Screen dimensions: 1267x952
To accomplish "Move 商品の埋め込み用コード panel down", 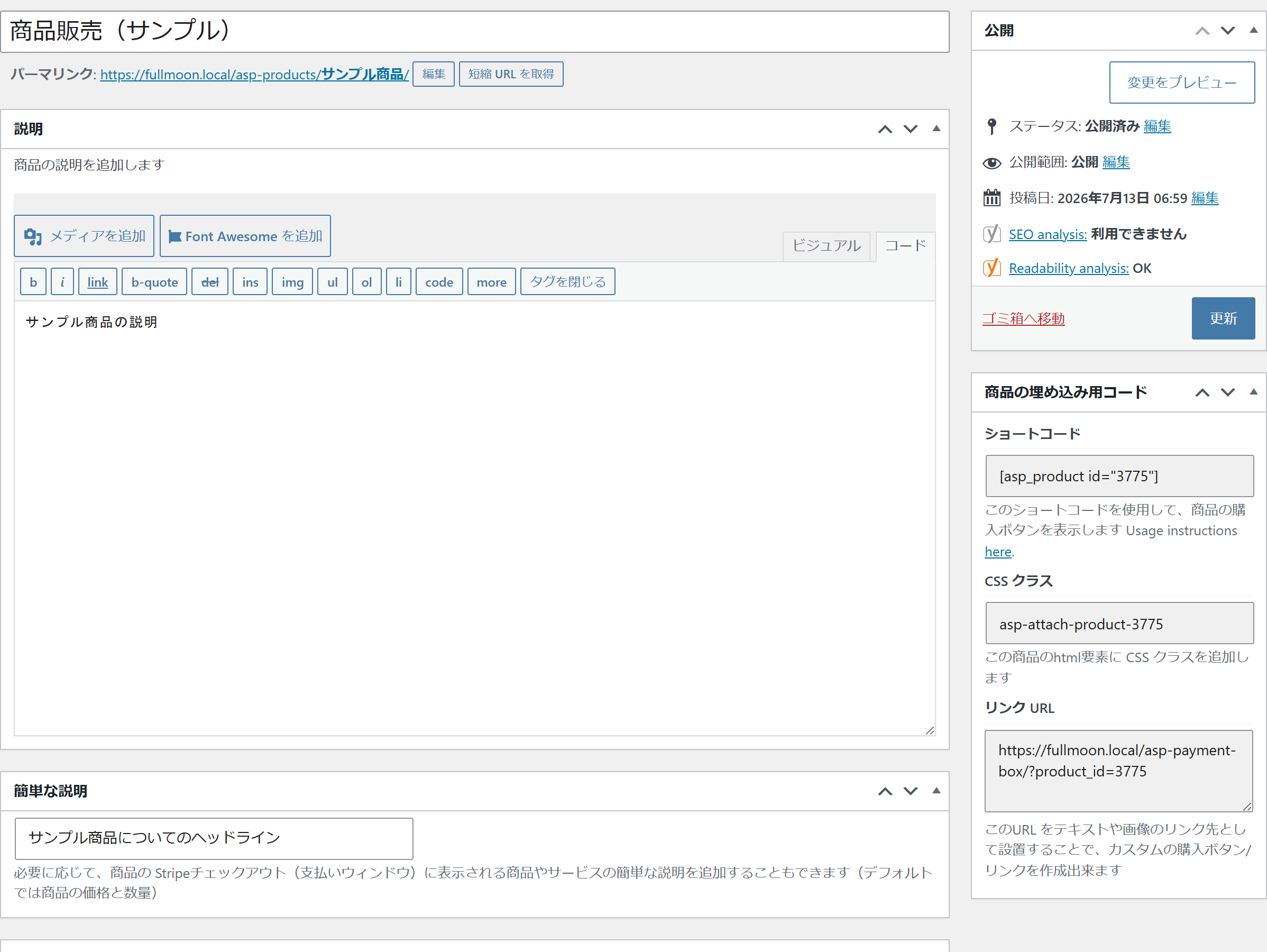I will click(x=1227, y=392).
